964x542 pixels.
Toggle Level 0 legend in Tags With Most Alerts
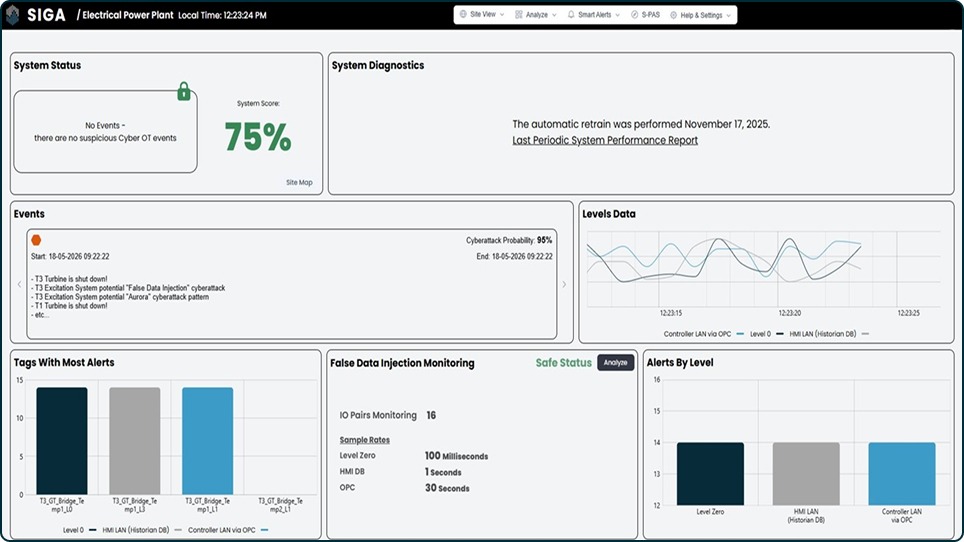[x=79, y=530]
